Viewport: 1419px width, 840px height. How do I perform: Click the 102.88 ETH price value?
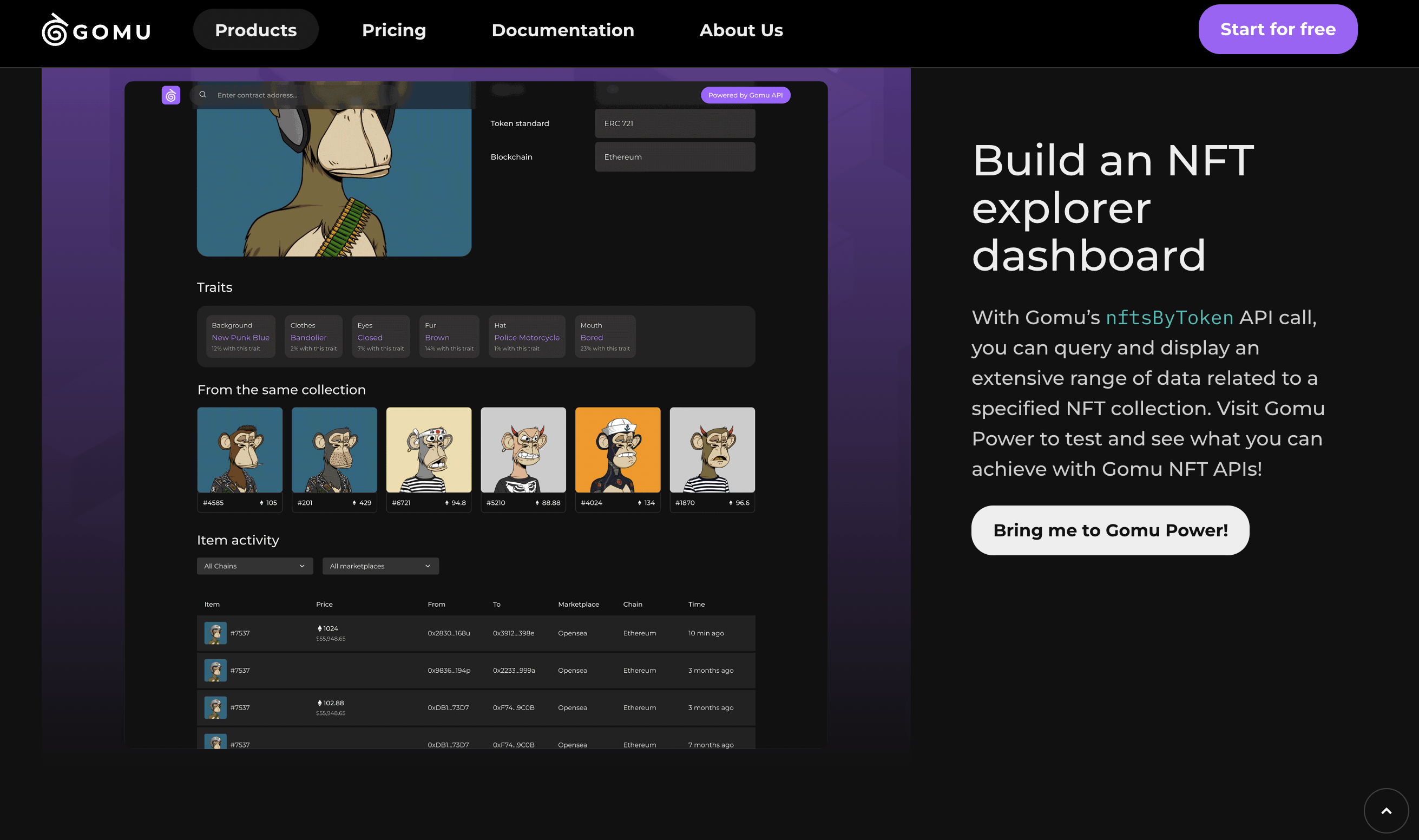click(x=331, y=703)
